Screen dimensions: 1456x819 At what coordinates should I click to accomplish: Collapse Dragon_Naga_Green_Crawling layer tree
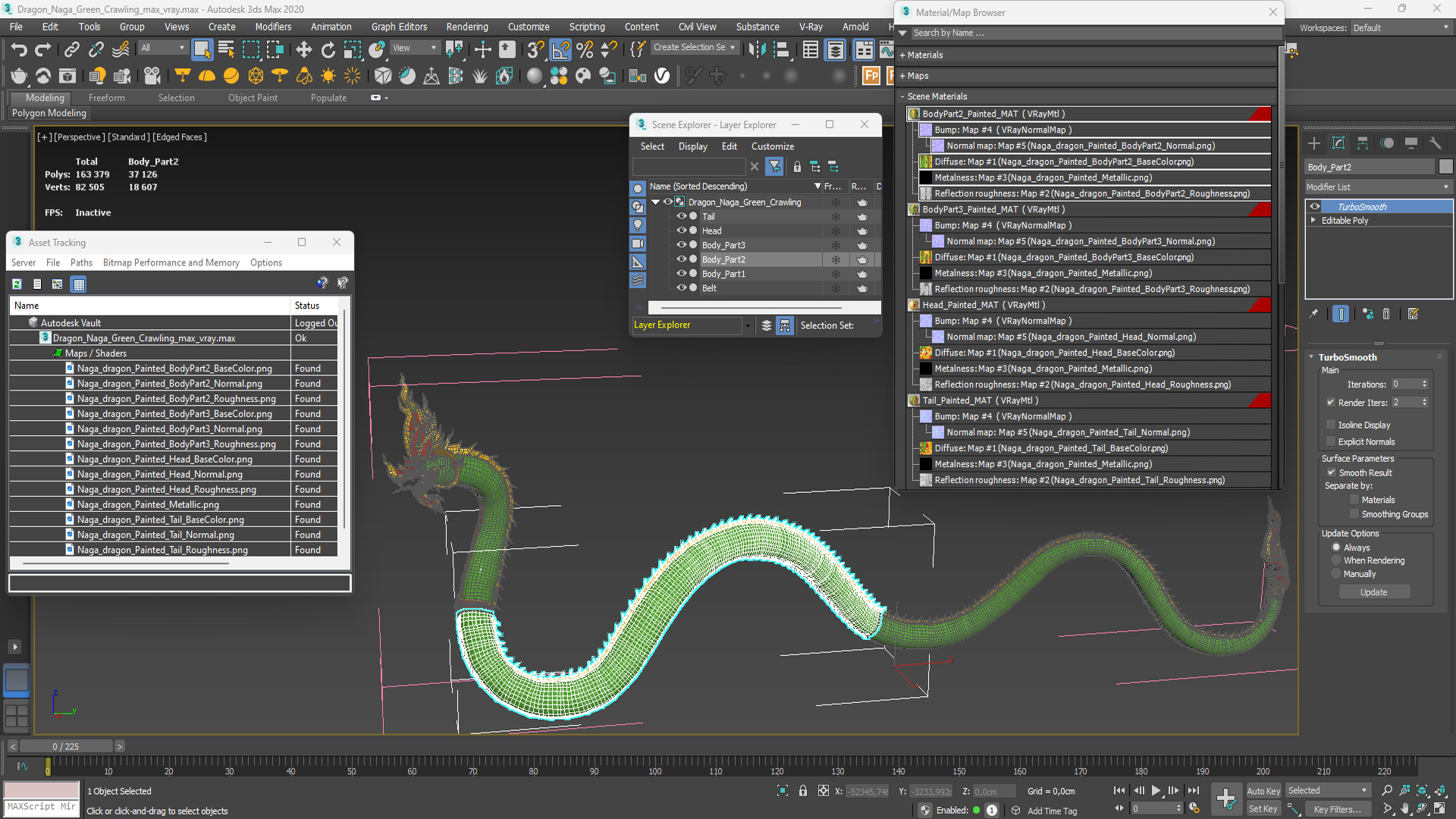655,202
